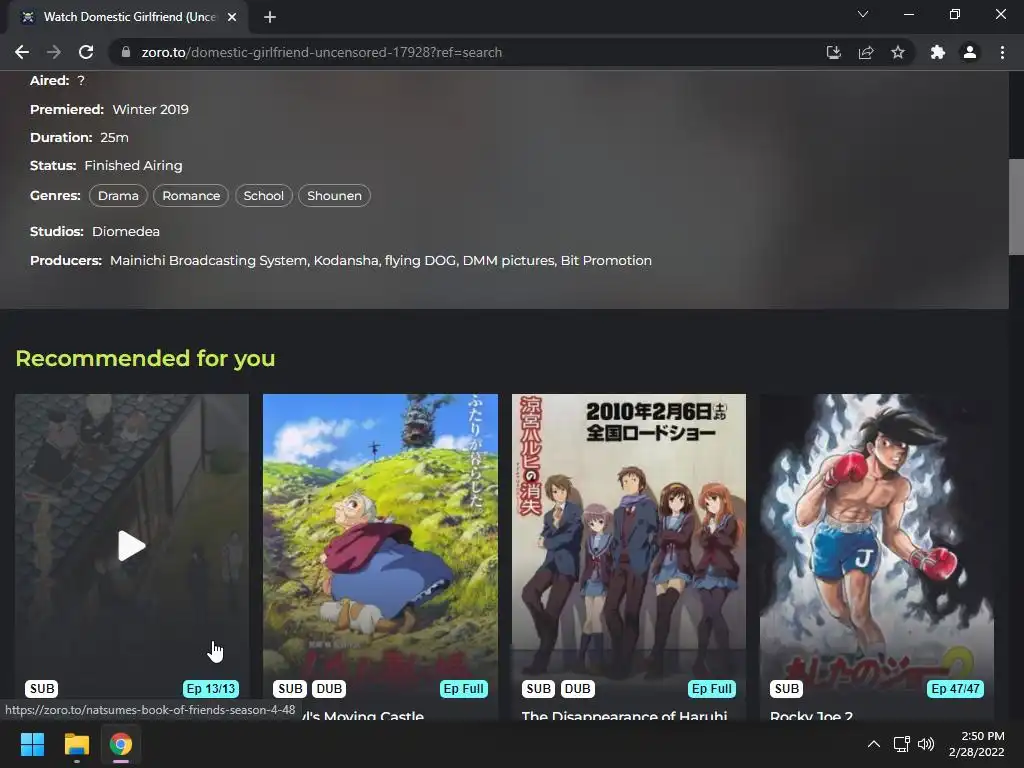Reload the current zoro.to page
Viewport: 1024px width, 768px height.
(86, 52)
